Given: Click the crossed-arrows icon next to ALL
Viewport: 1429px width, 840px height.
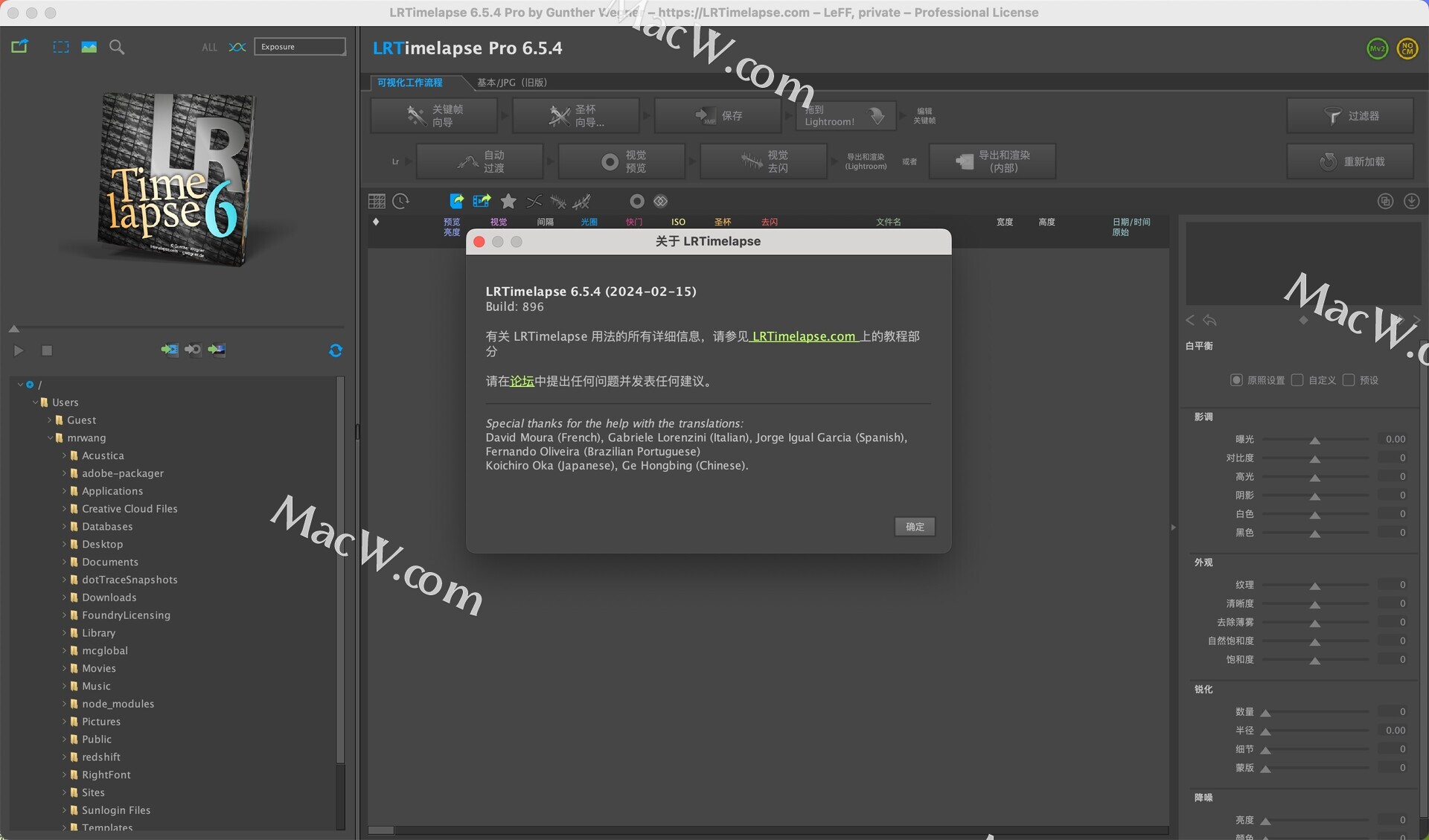Looking at the screenshot, I should [237, 47].
